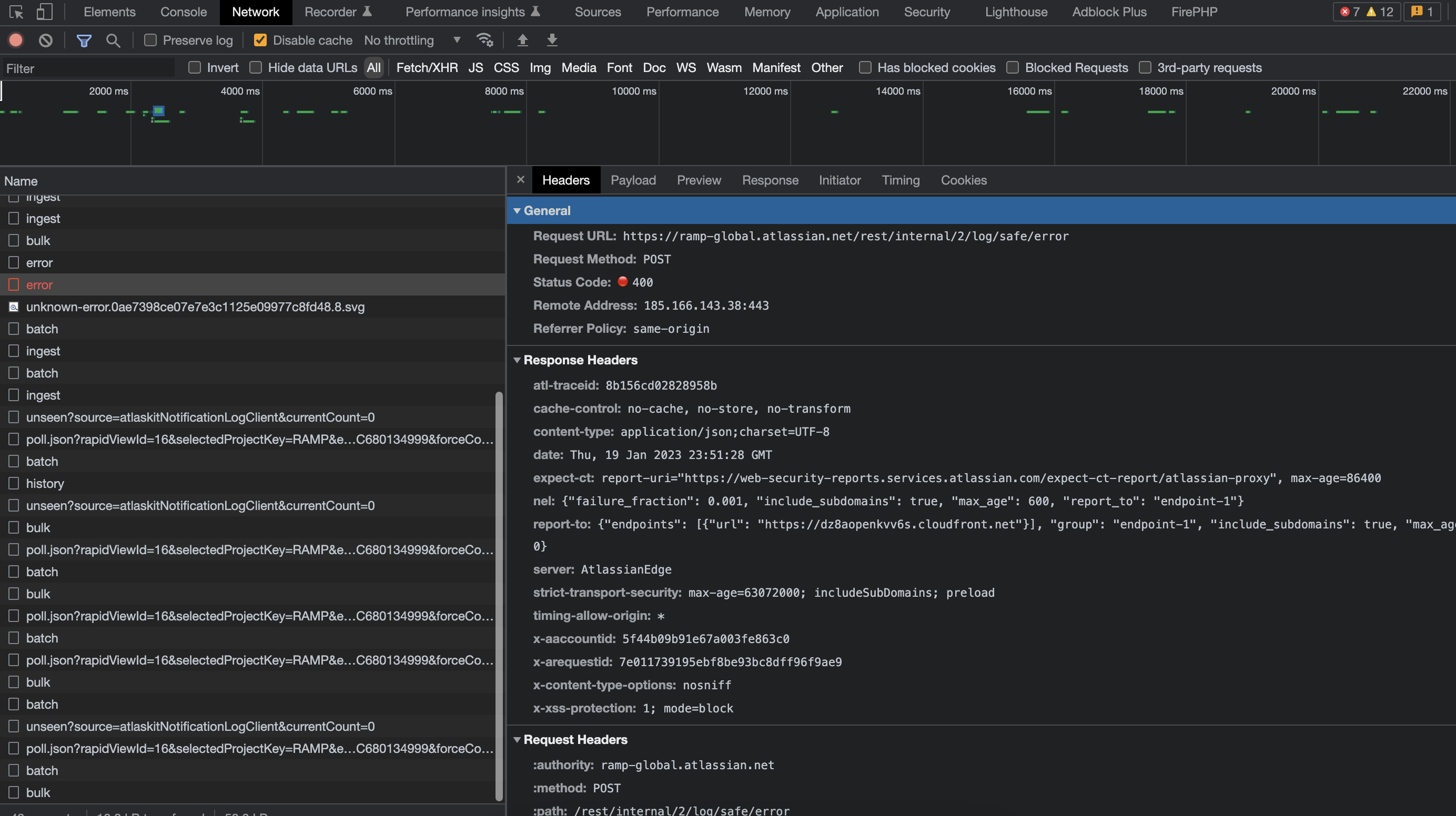Screen dimensions: 1456x816
Task: Open the Timing tab
Action: [901, 180]
